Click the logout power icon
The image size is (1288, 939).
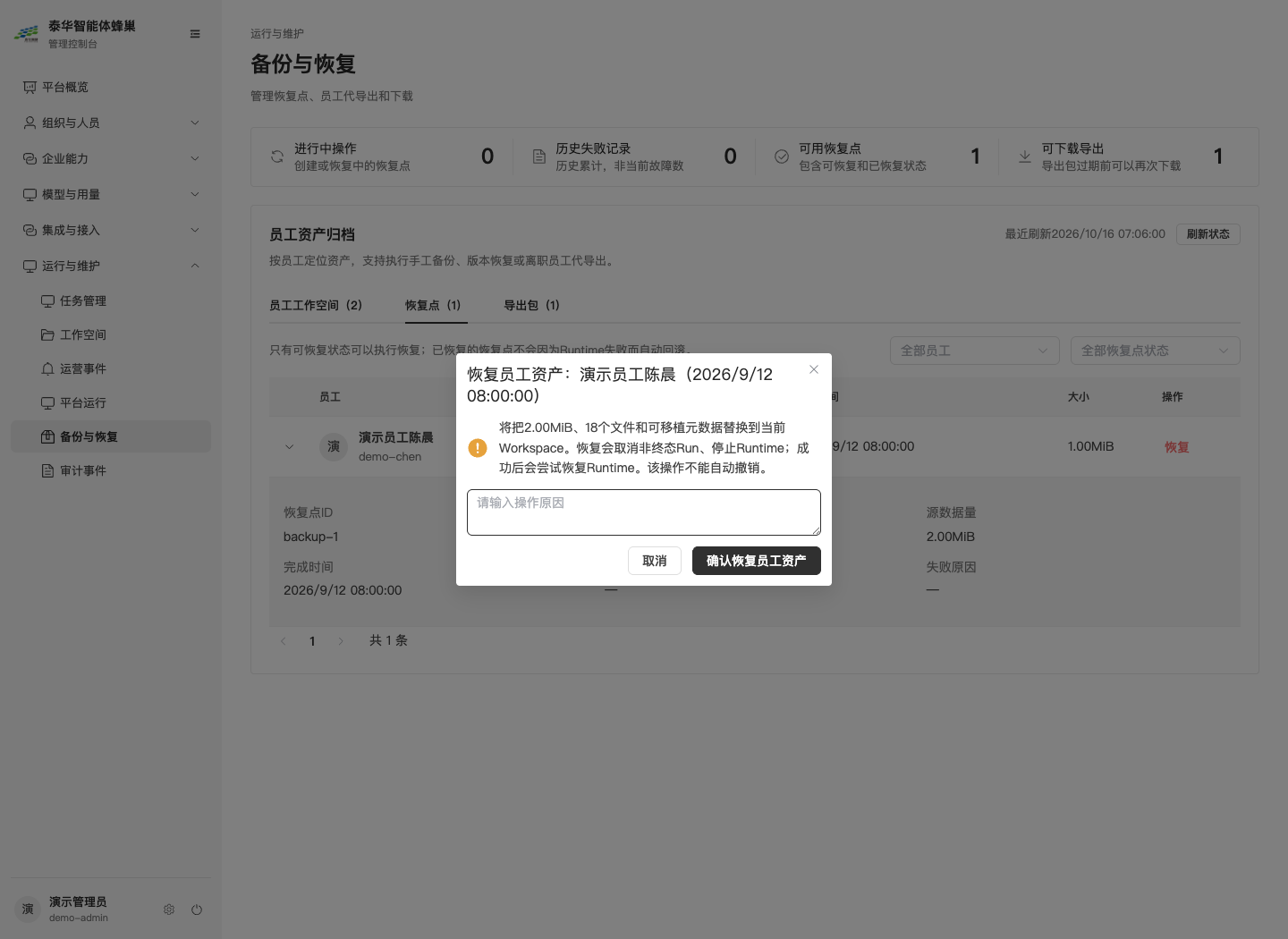(x=197, y=909)
